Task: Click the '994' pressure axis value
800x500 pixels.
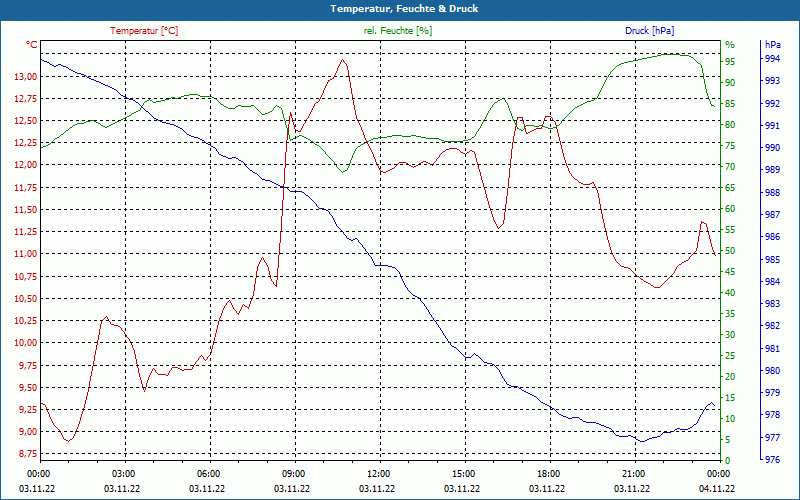Action: click(772, 59)
